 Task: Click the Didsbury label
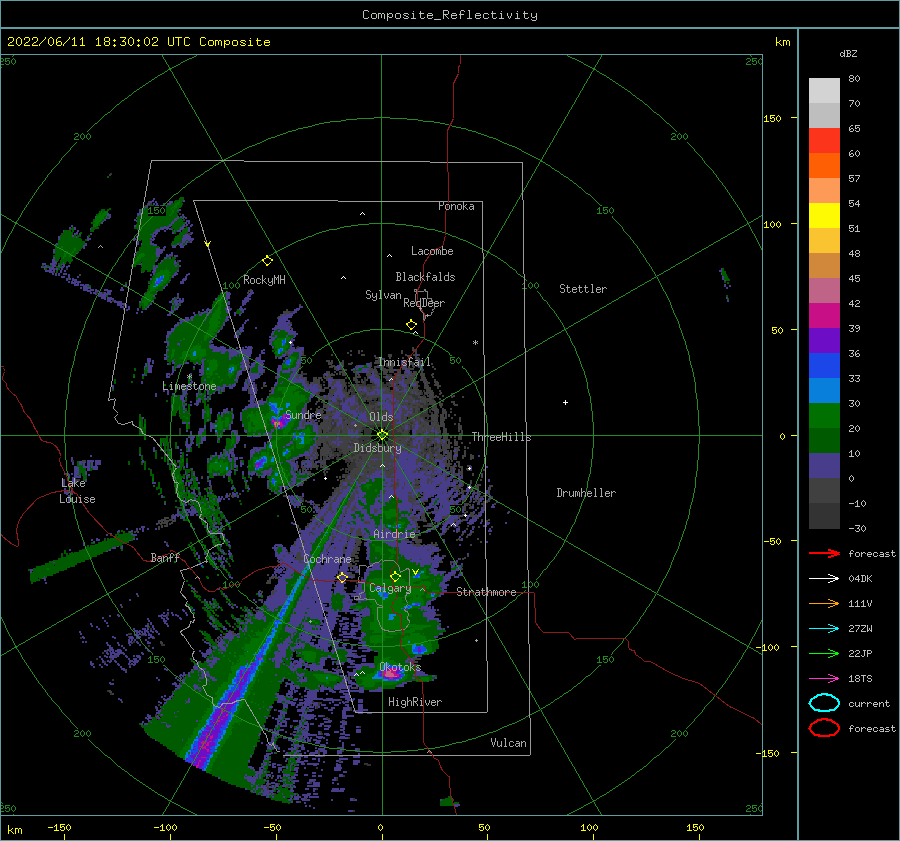[x=377, y=448]
